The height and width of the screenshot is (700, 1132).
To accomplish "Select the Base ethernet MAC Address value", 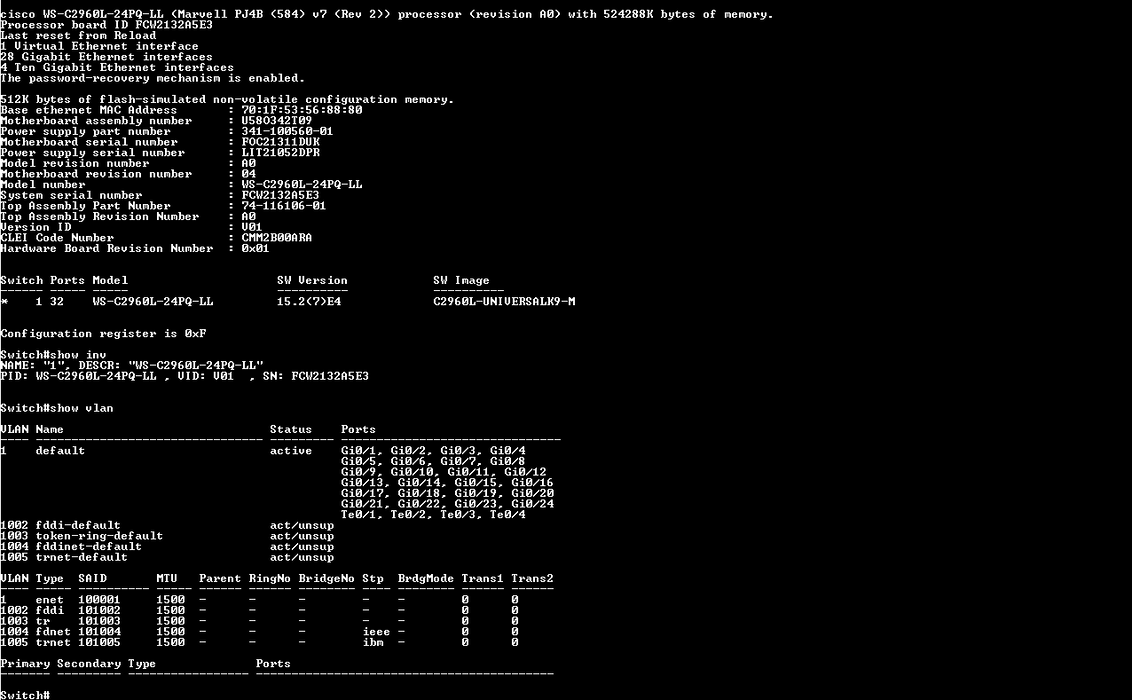I will 302,110.
